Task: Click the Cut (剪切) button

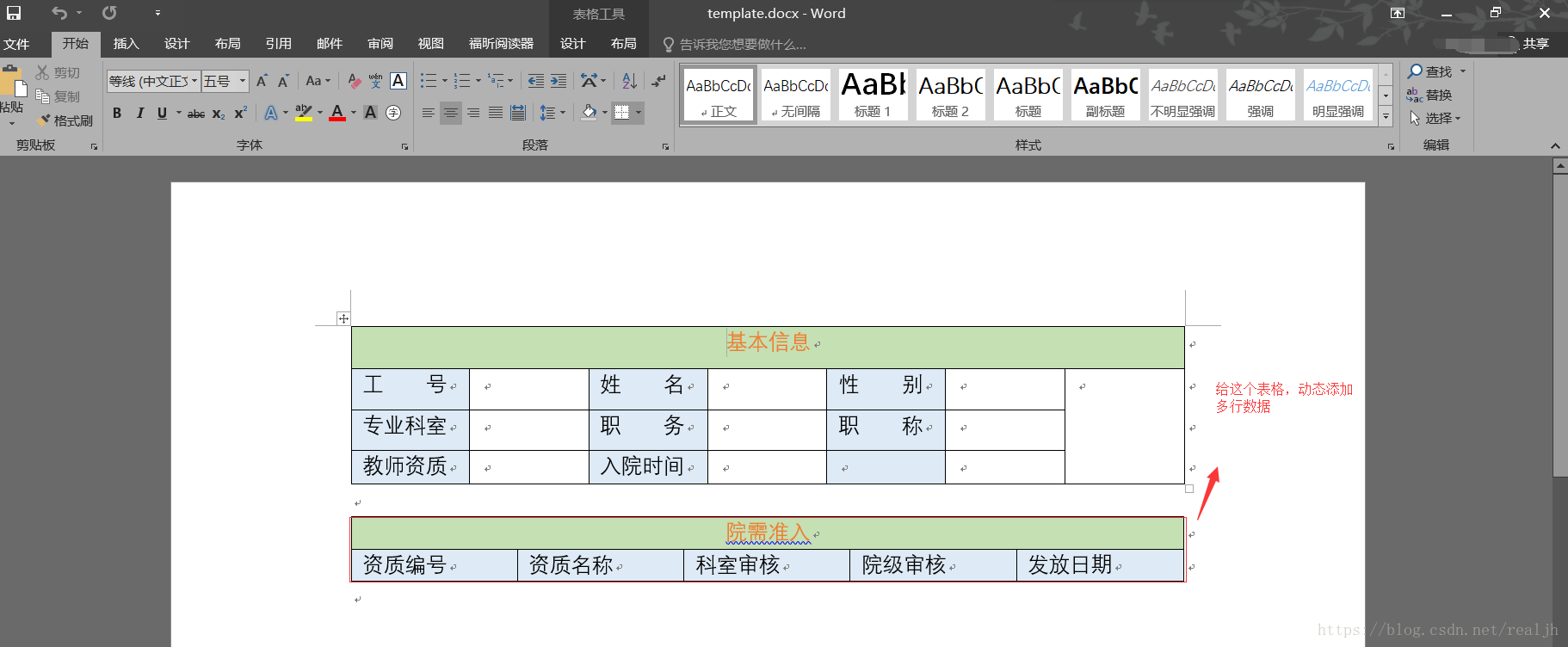Action: click(59, 72)
